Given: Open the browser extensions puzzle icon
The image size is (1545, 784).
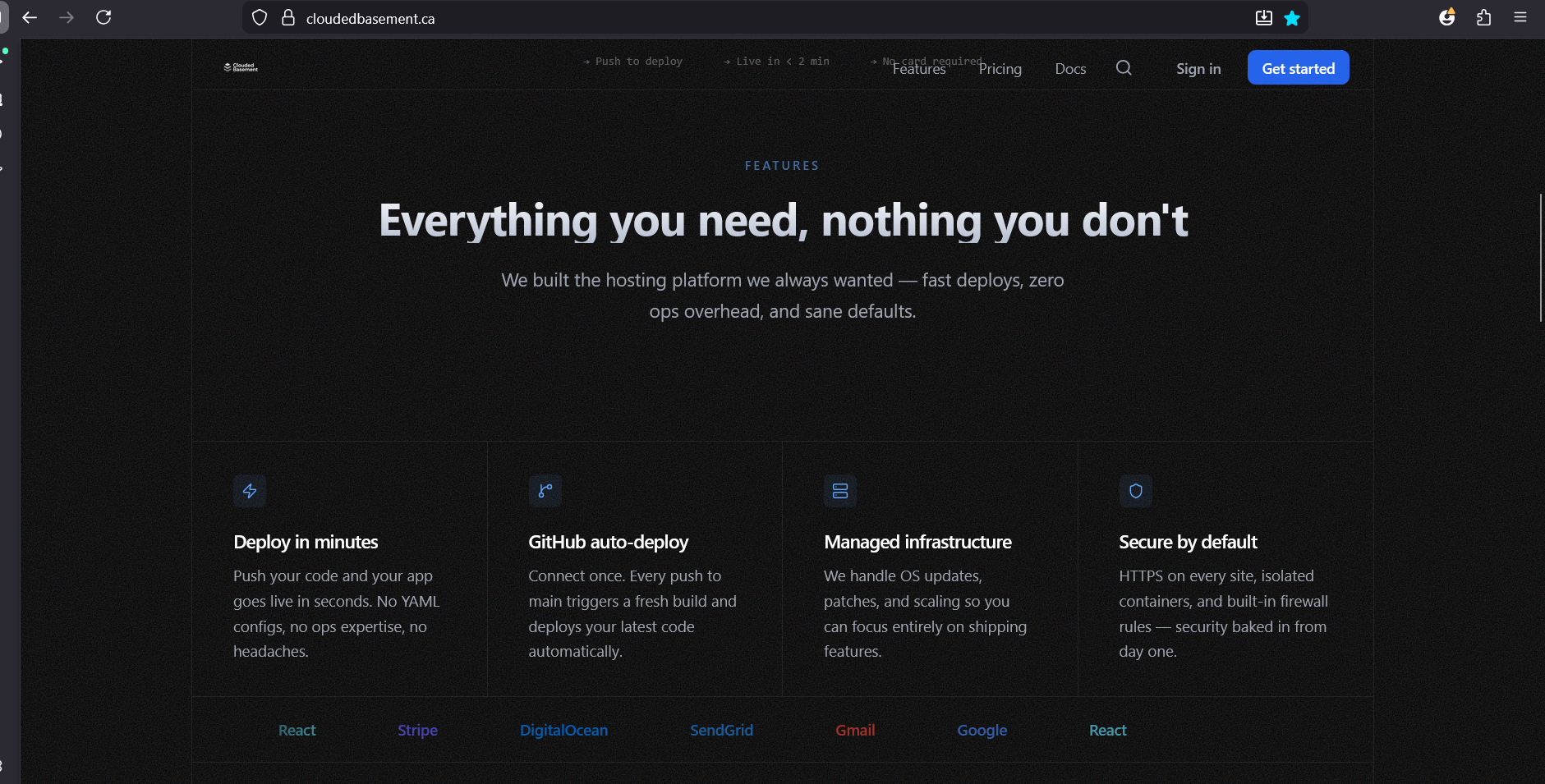Looking at the screenshot, I should 1483,18.
